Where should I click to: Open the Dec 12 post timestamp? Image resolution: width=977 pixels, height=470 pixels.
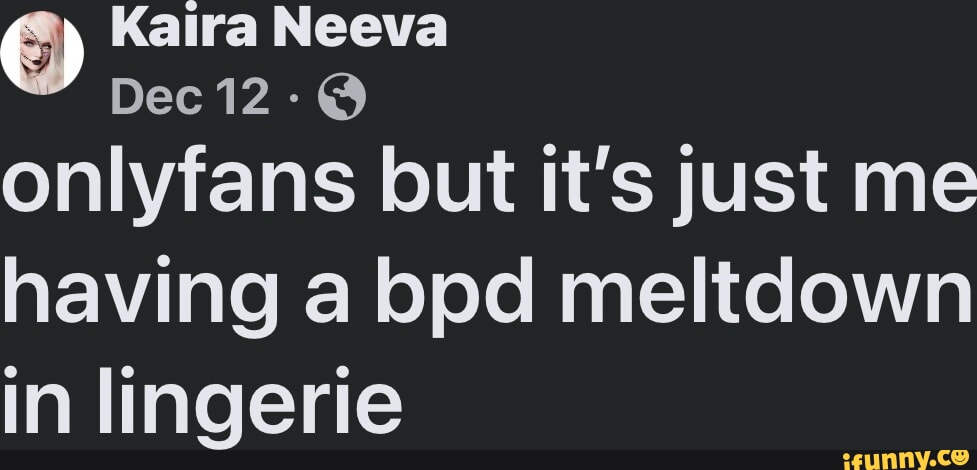pos(190,97)
